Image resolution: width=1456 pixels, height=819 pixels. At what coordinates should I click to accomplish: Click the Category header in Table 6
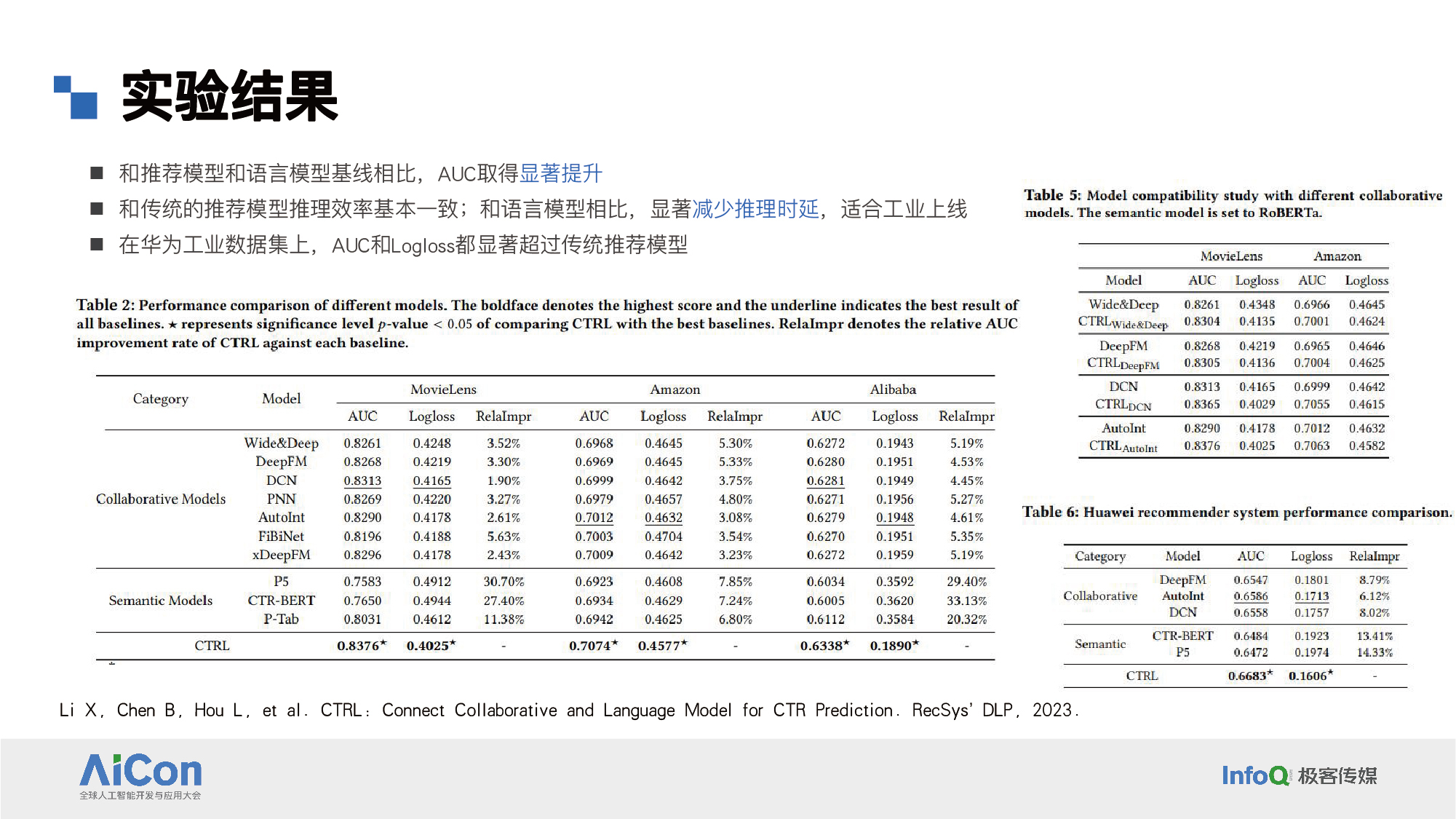pos(1100,556)
